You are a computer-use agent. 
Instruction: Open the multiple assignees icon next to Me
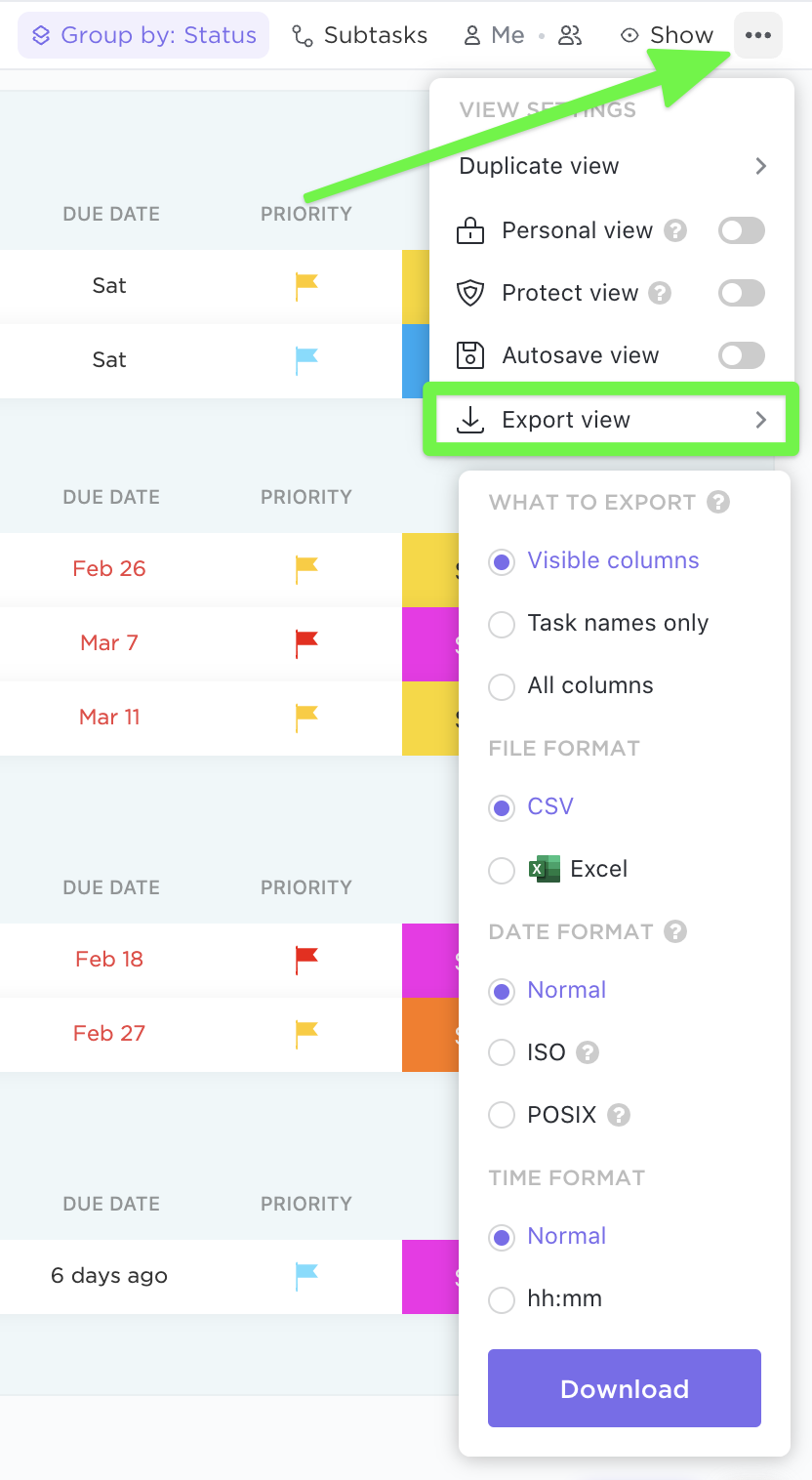(x=570, y=35)
